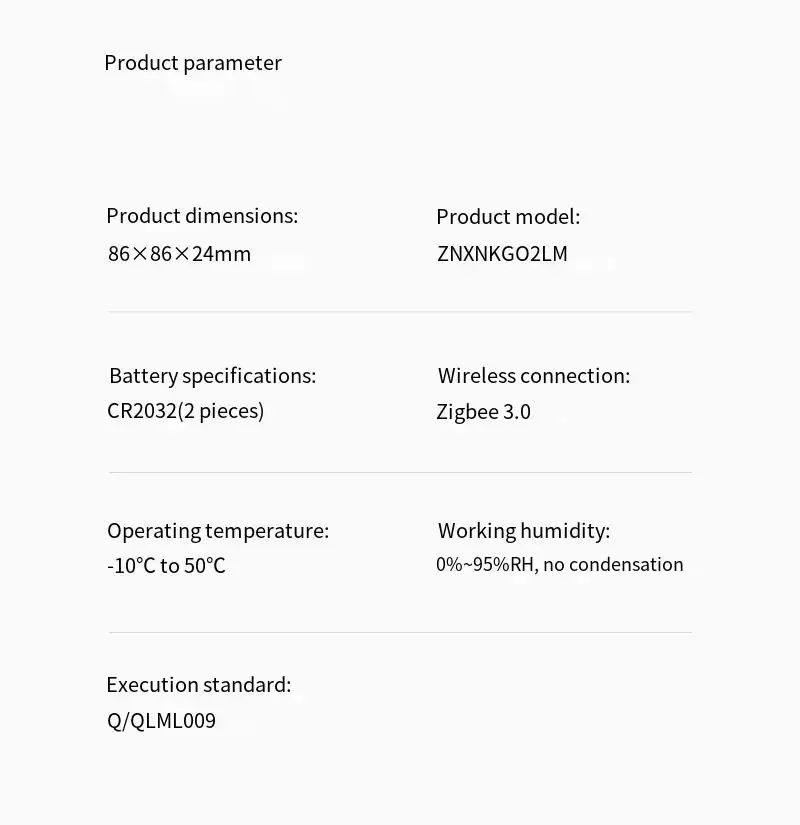The image size is (800, 825).
Task: Click the ZNXNKGO2LM model number
Action: 502,254
